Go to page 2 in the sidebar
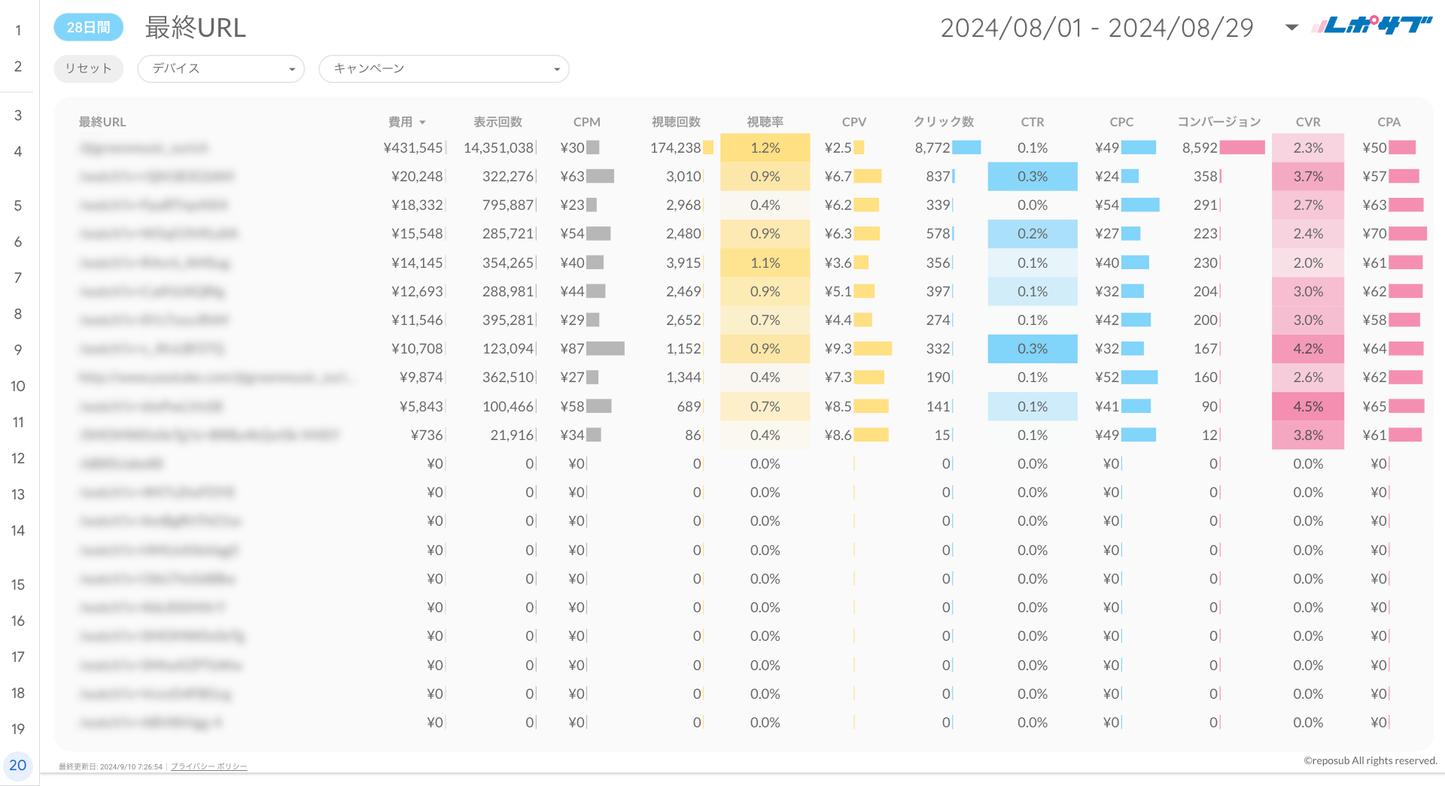The width and height of the screenshot is (1445, 786). (18, 66)
